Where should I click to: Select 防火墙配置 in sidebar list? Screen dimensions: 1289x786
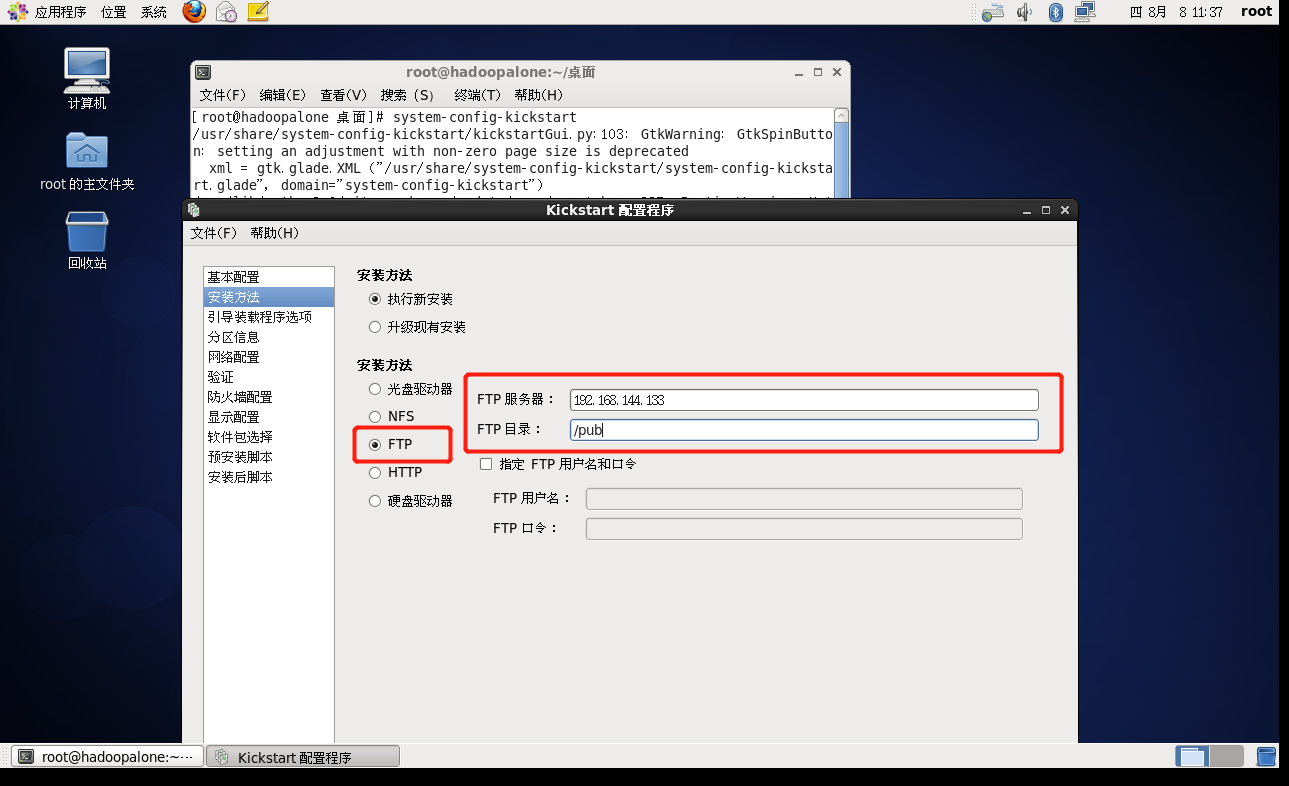coord(269,397)
